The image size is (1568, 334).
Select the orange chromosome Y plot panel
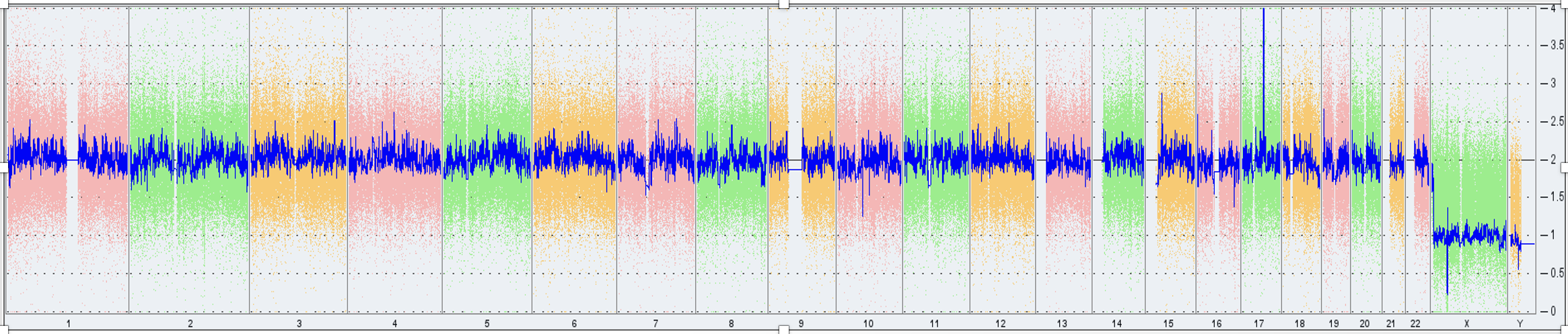point(1521,160)
